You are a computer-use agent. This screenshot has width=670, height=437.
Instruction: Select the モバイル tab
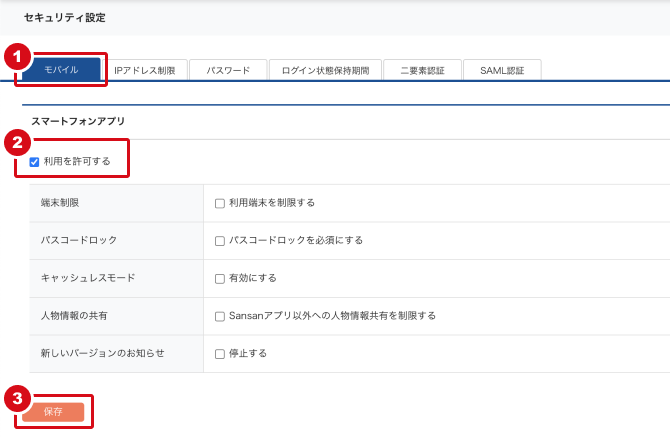(x=62, y=70)
